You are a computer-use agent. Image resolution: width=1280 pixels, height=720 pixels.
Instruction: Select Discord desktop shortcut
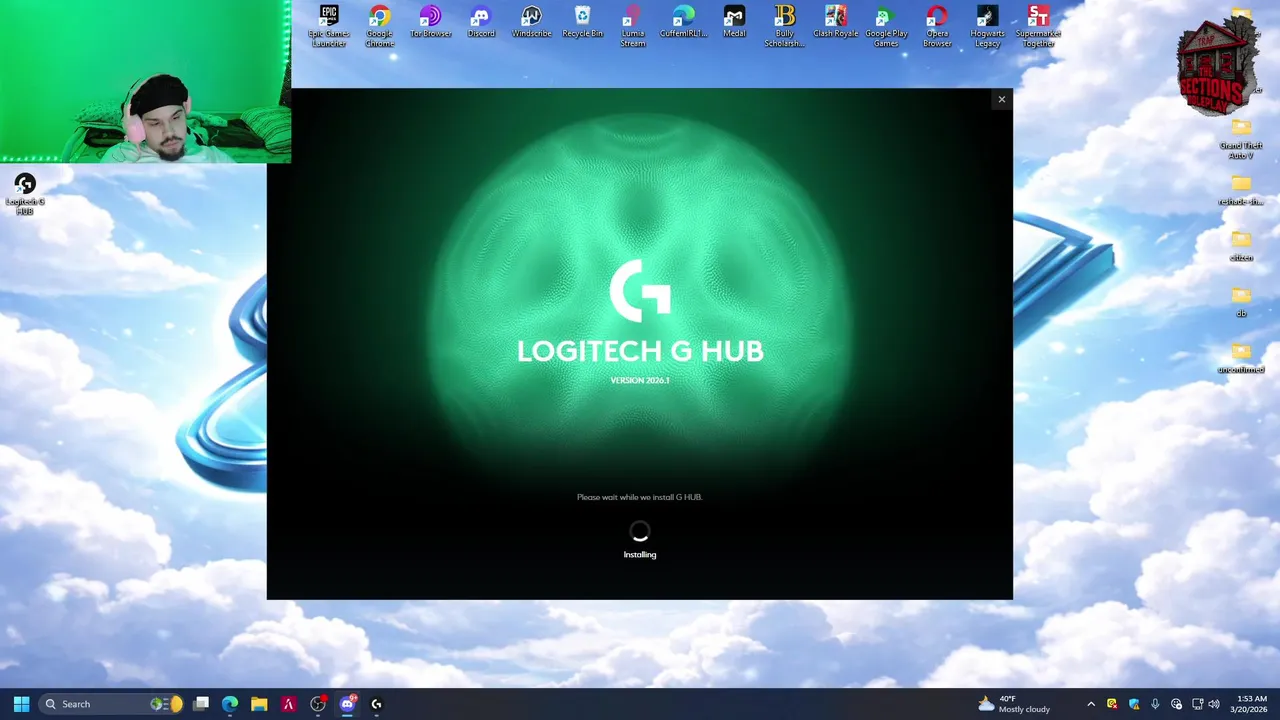[481, 22]
